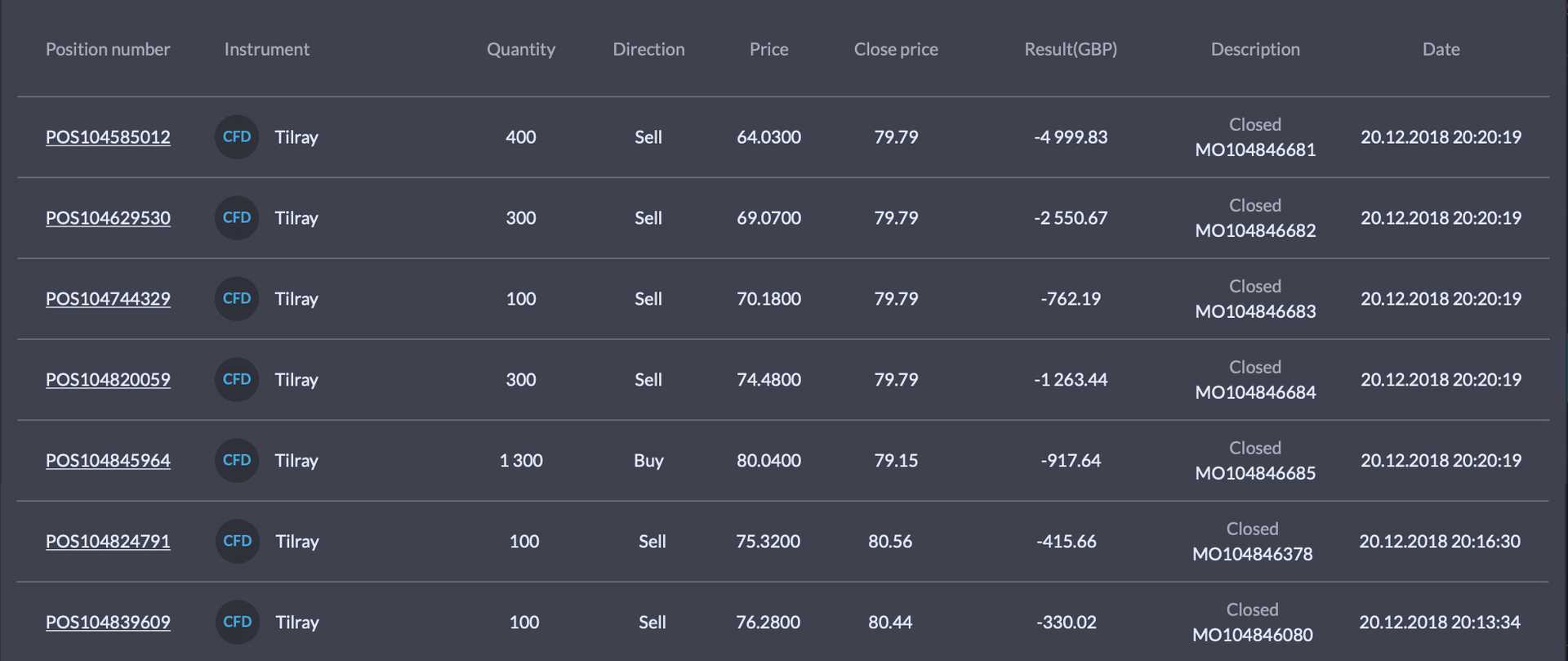Select the Buy direction cell for POS104845964

(x=648, y=460)
